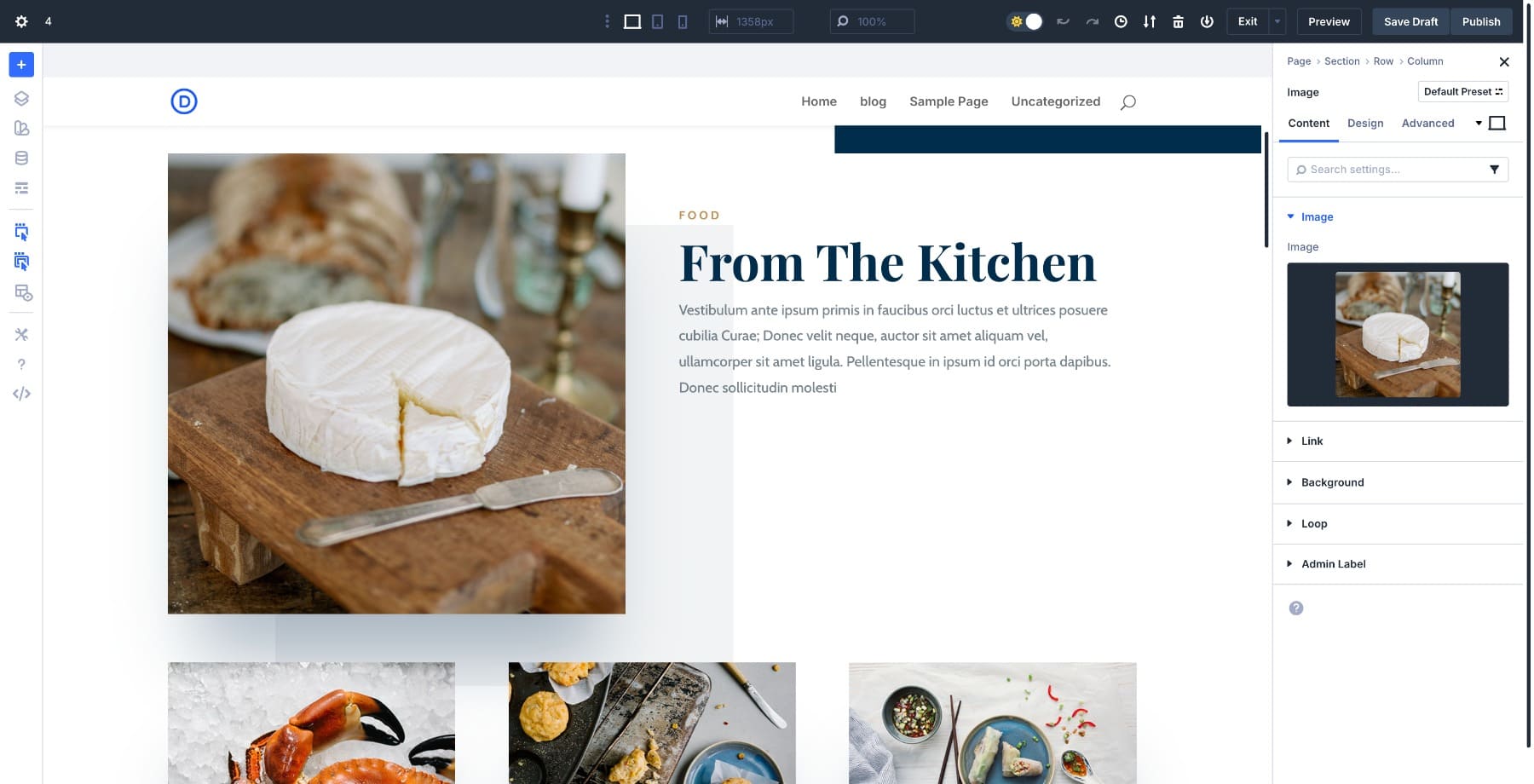Click the search icon in site header
The height and width of the screenshot is (784, 1534).
(1127, 102)
